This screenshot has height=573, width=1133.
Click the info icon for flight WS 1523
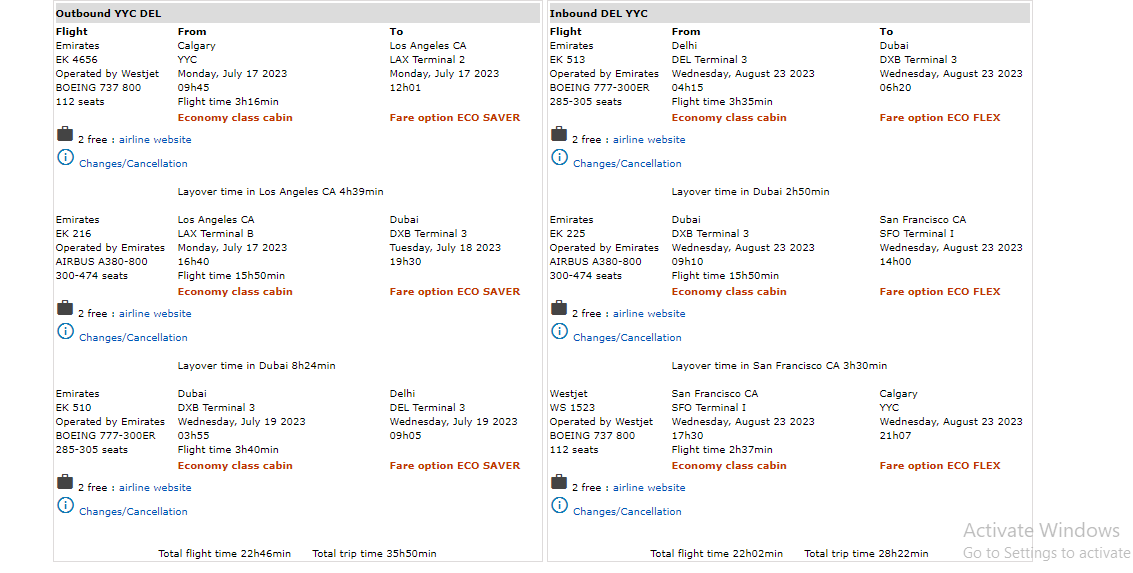point(559,506)
